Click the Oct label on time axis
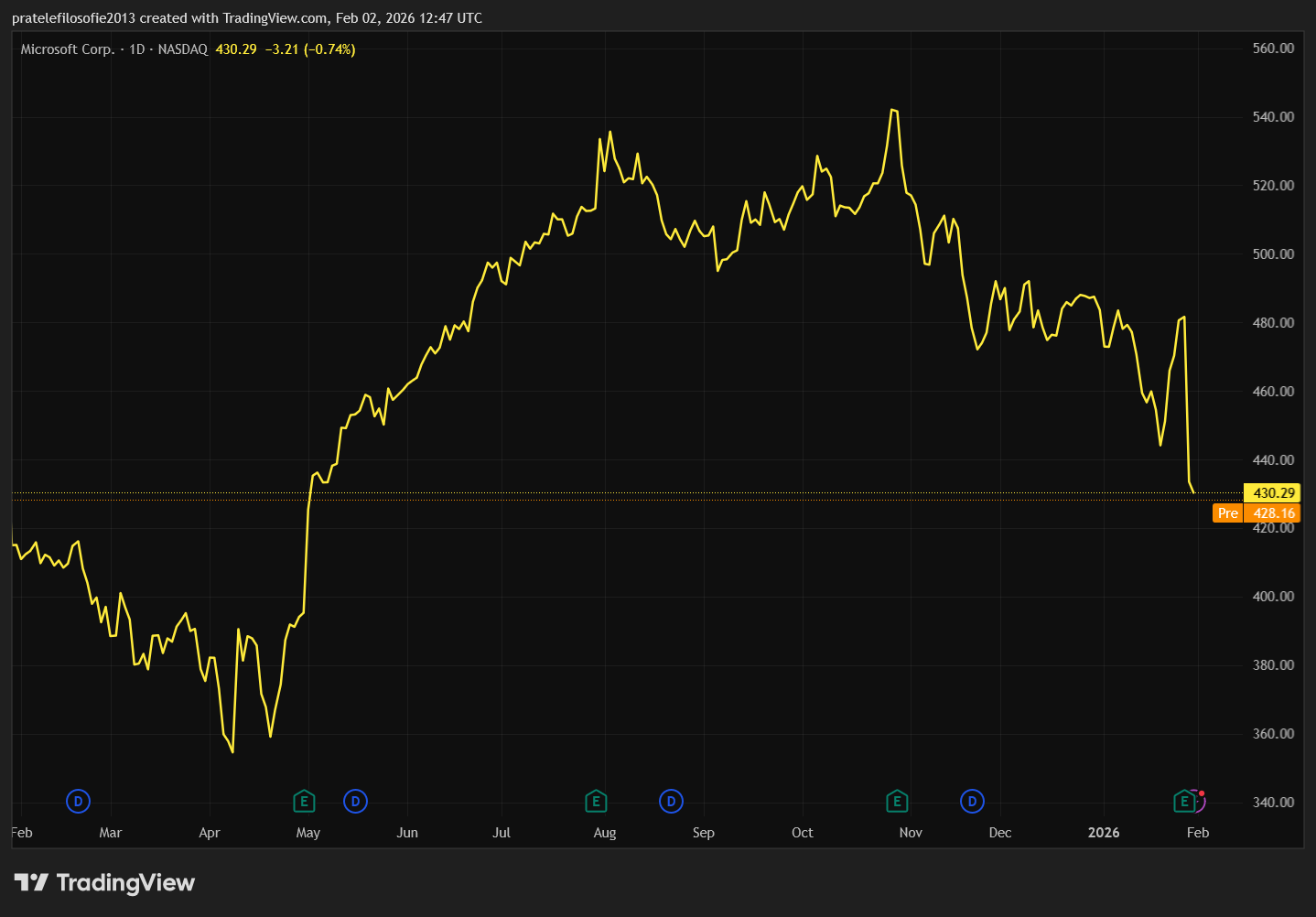 pyautogui.click(x=803, y=833)
